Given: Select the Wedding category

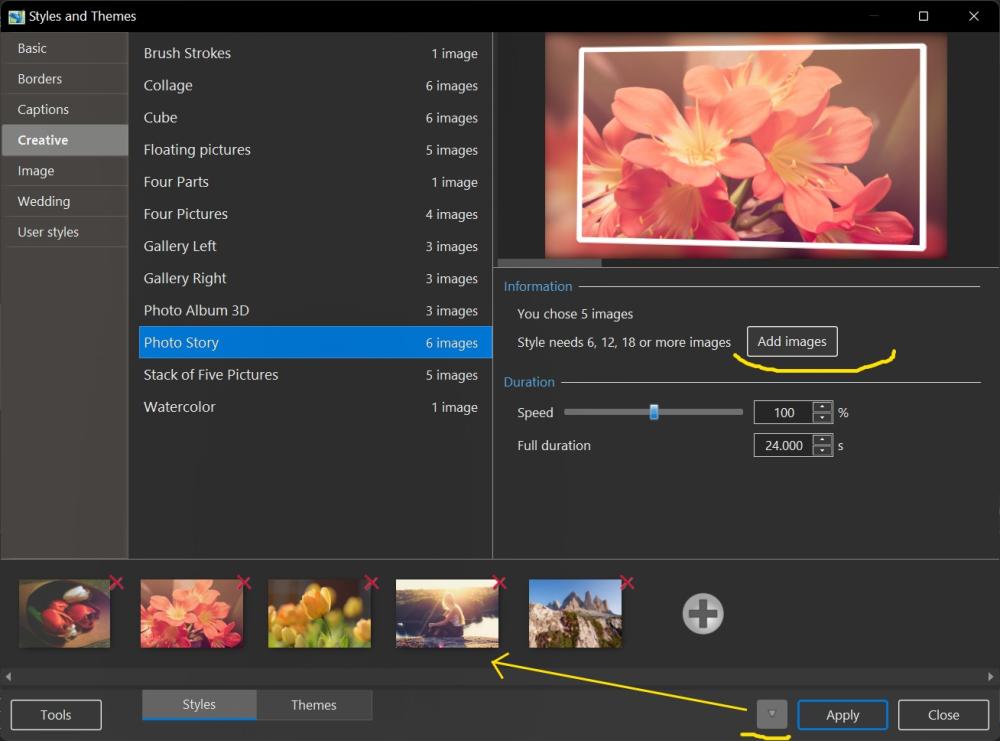Looking at the screenshot, I should tap(44, 201).
